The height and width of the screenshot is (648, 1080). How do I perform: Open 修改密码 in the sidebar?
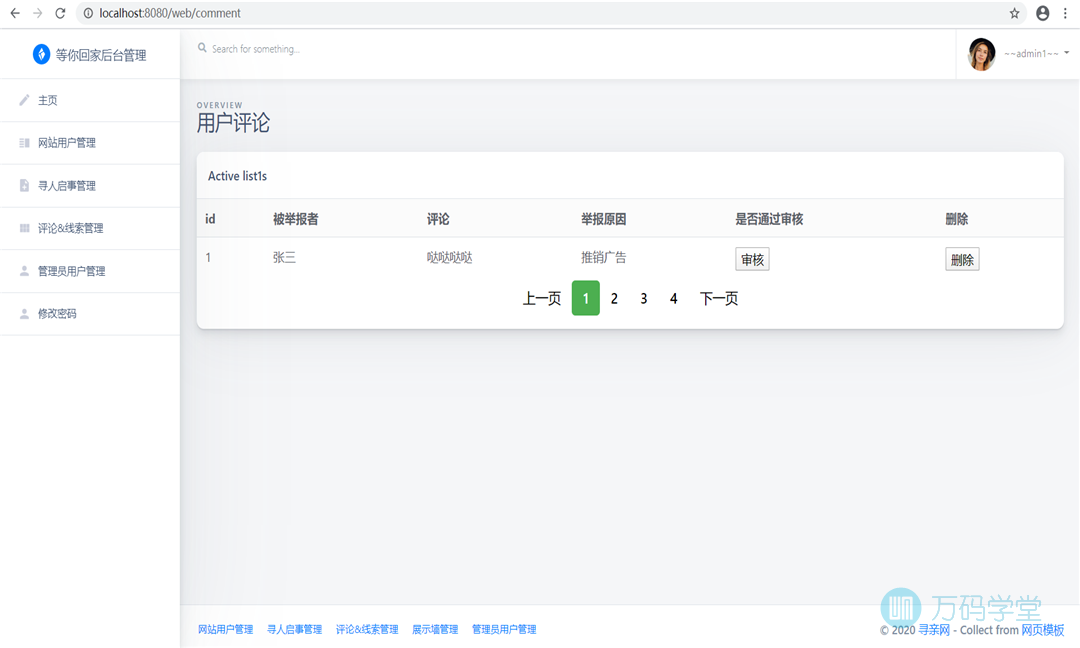[x=57, y=314]
